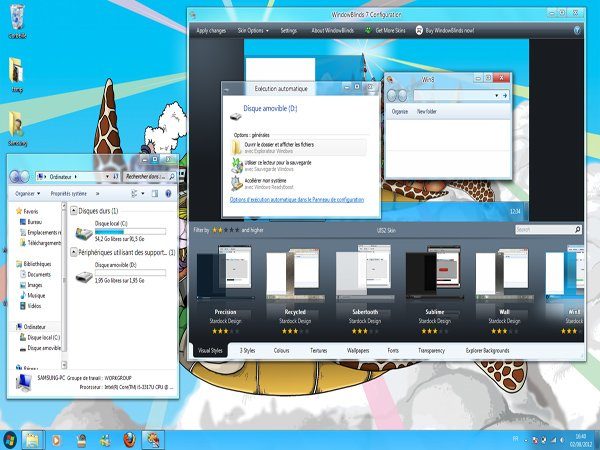Open the Textures tab
The height and width of the screenshot is (450, 600).
click(x=318, y=351)
